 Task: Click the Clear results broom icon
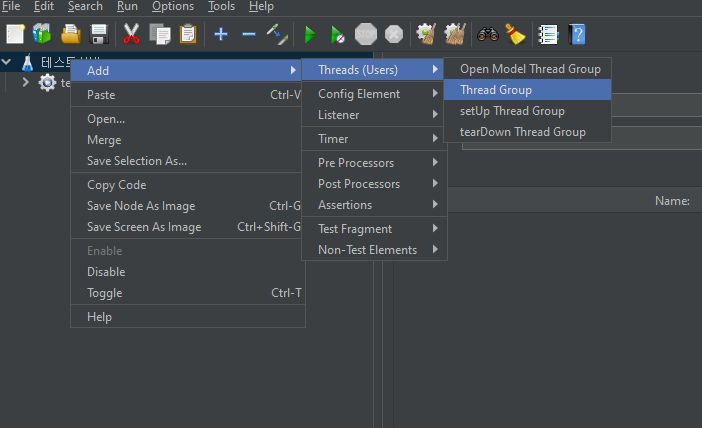(x=426, y=34)
